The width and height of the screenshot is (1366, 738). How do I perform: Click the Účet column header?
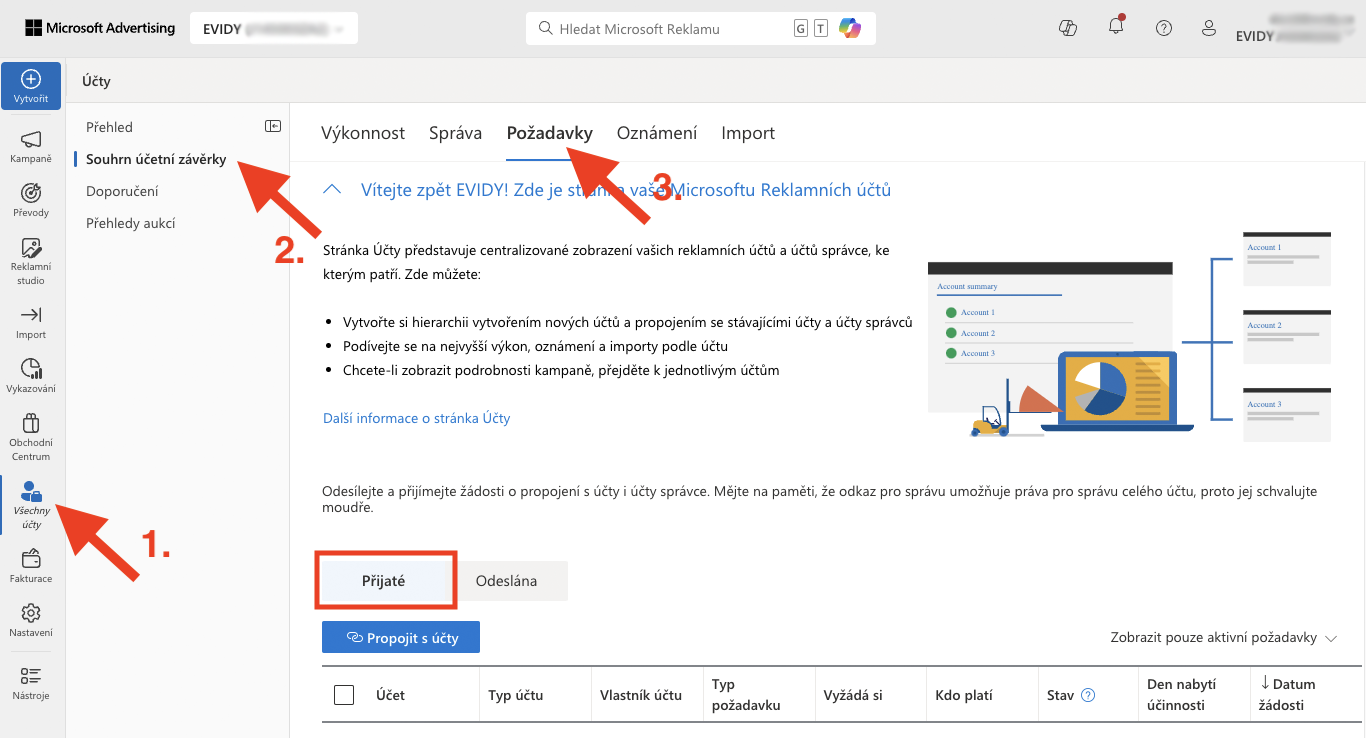tap(390, 695)
